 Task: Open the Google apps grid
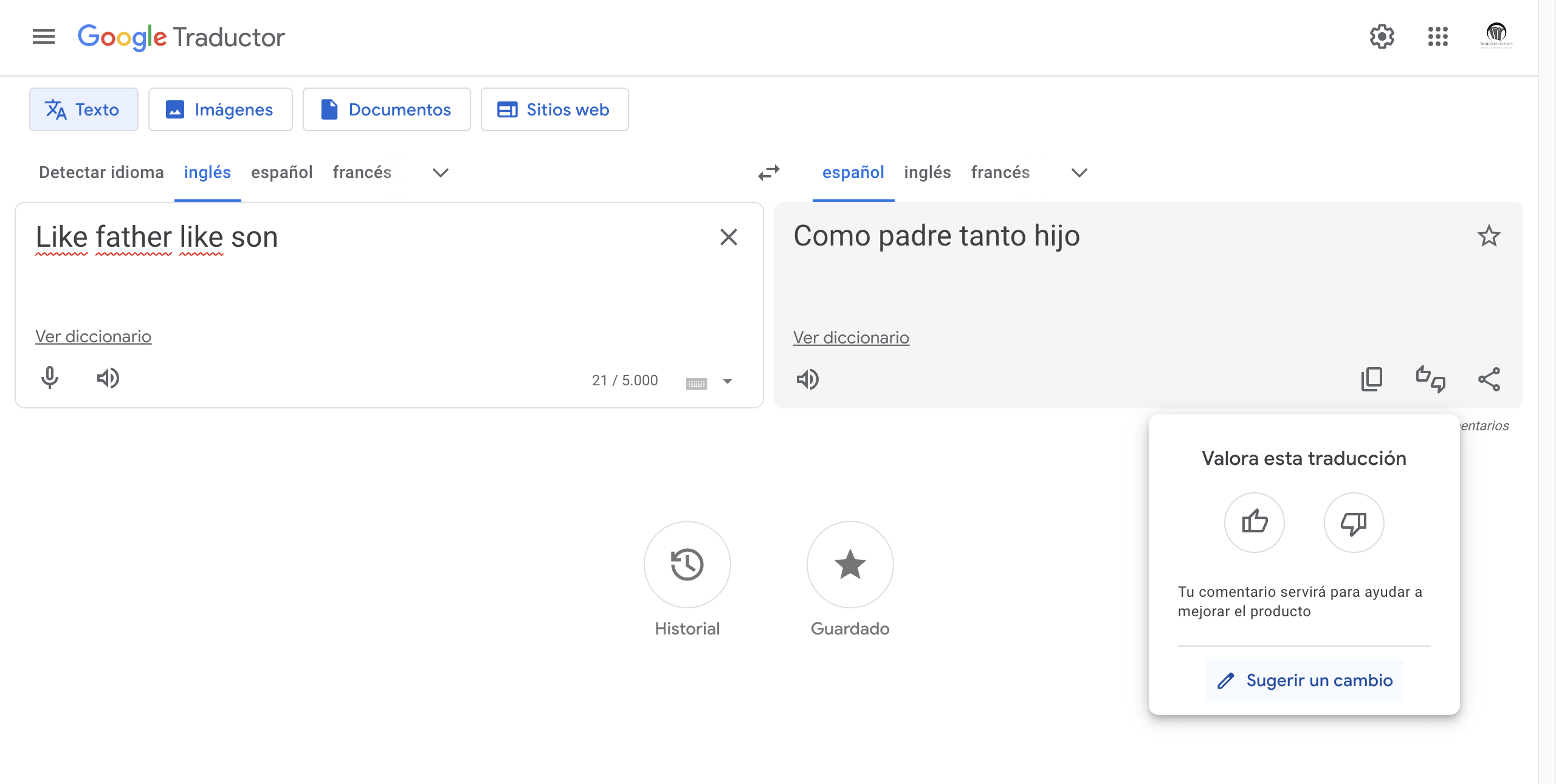(1438, 36)
